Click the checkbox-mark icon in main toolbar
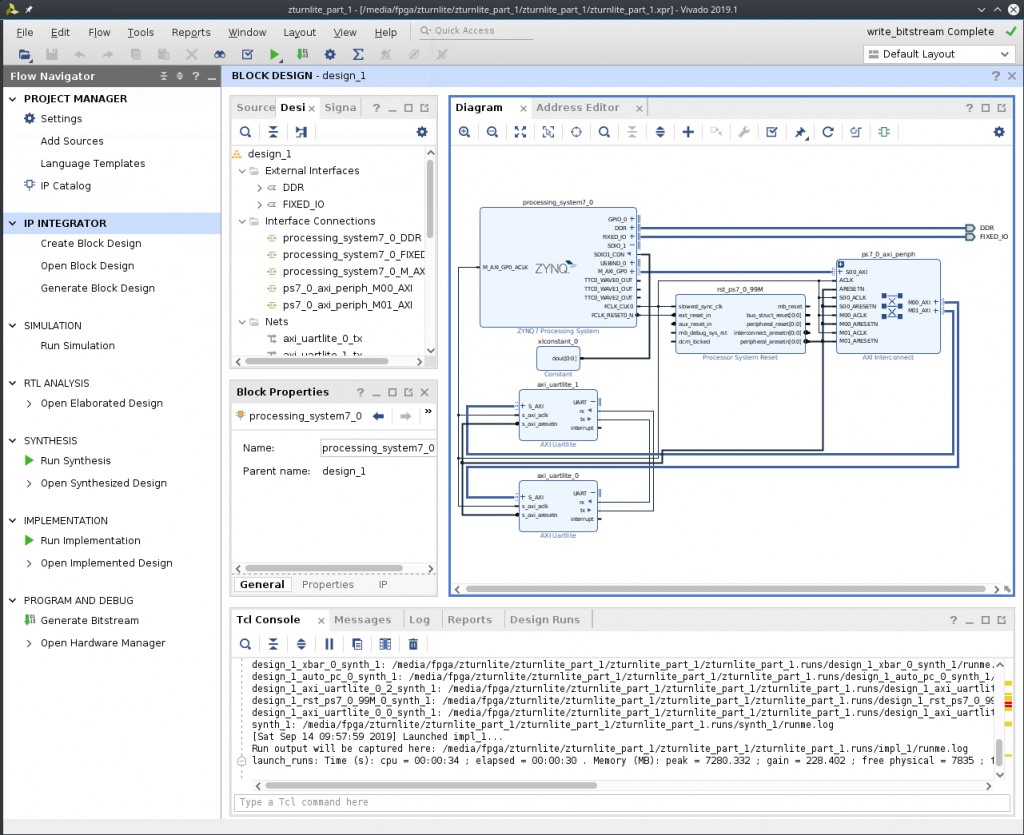The height and width of the screenshot is (835, 1024). coord(247,55)
